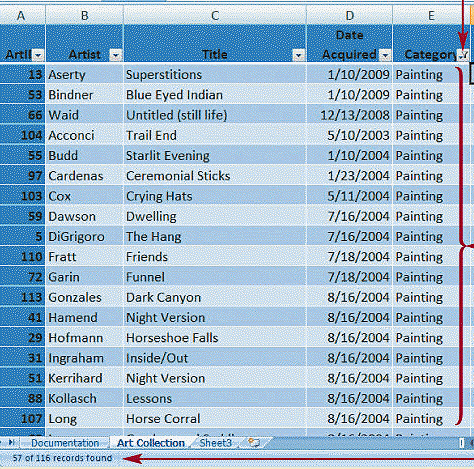Image resolution: width=474 pixels, height=469 pixels.
Task: Select the Inside/Out title cell
Action: pos(215,358)
